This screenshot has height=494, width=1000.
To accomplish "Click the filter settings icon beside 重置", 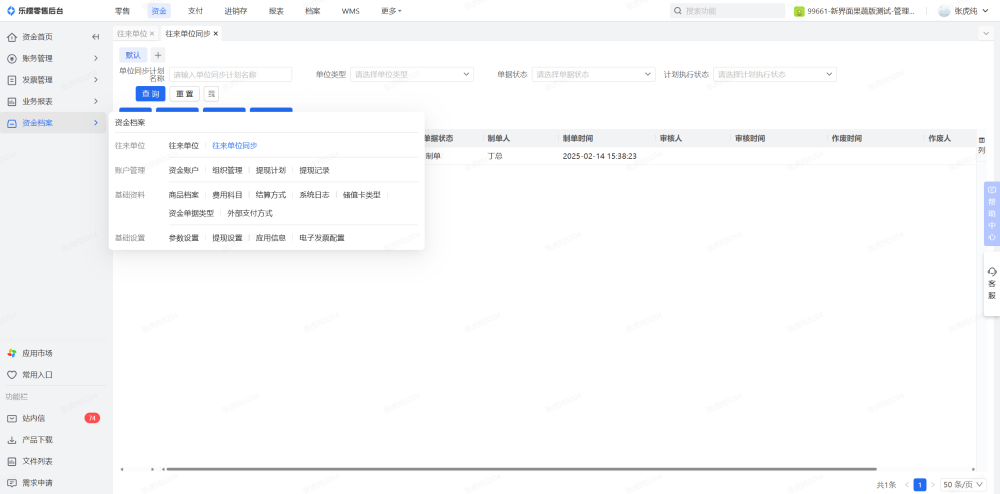I will click(211, 94).
